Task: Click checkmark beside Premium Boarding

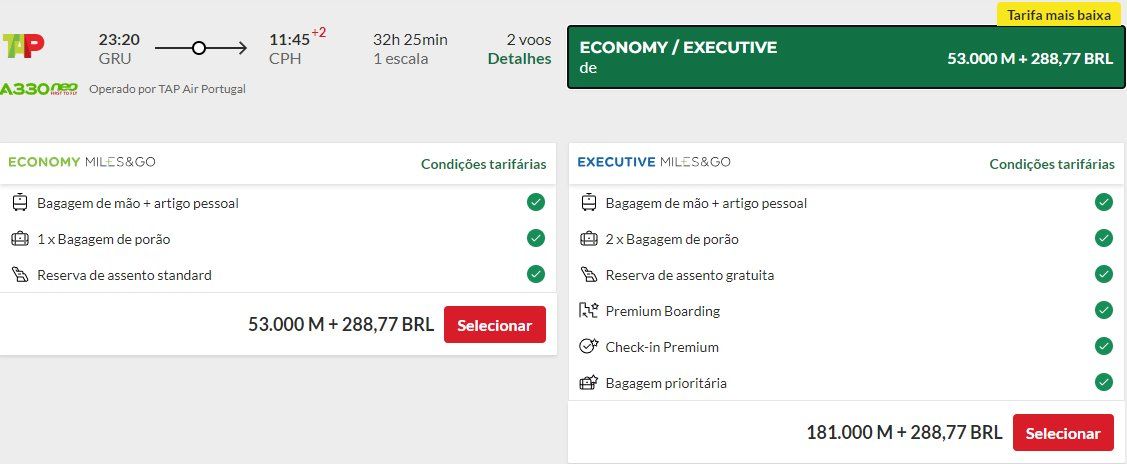Action: pyautogui.click(x=1104, y=310)
